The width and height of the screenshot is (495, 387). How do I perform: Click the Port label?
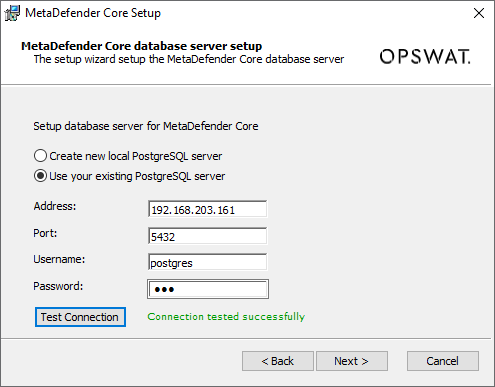(45, 233)
